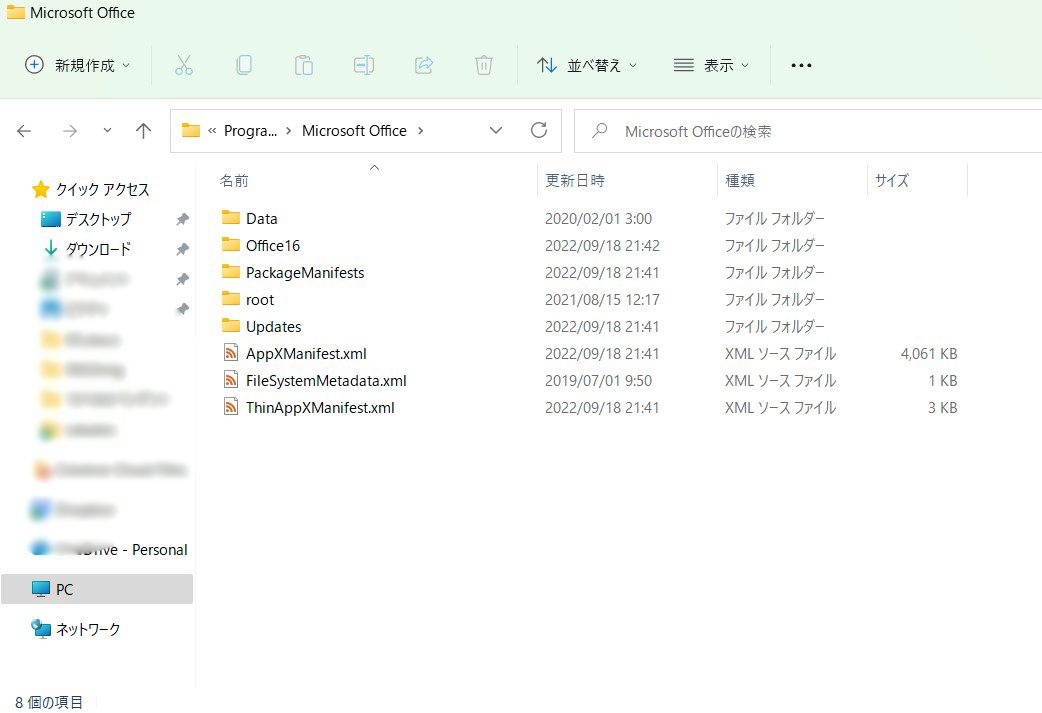Open the more options ellipsis menu
Viewport: 1042px width, 713px height.
coord(801,65)
